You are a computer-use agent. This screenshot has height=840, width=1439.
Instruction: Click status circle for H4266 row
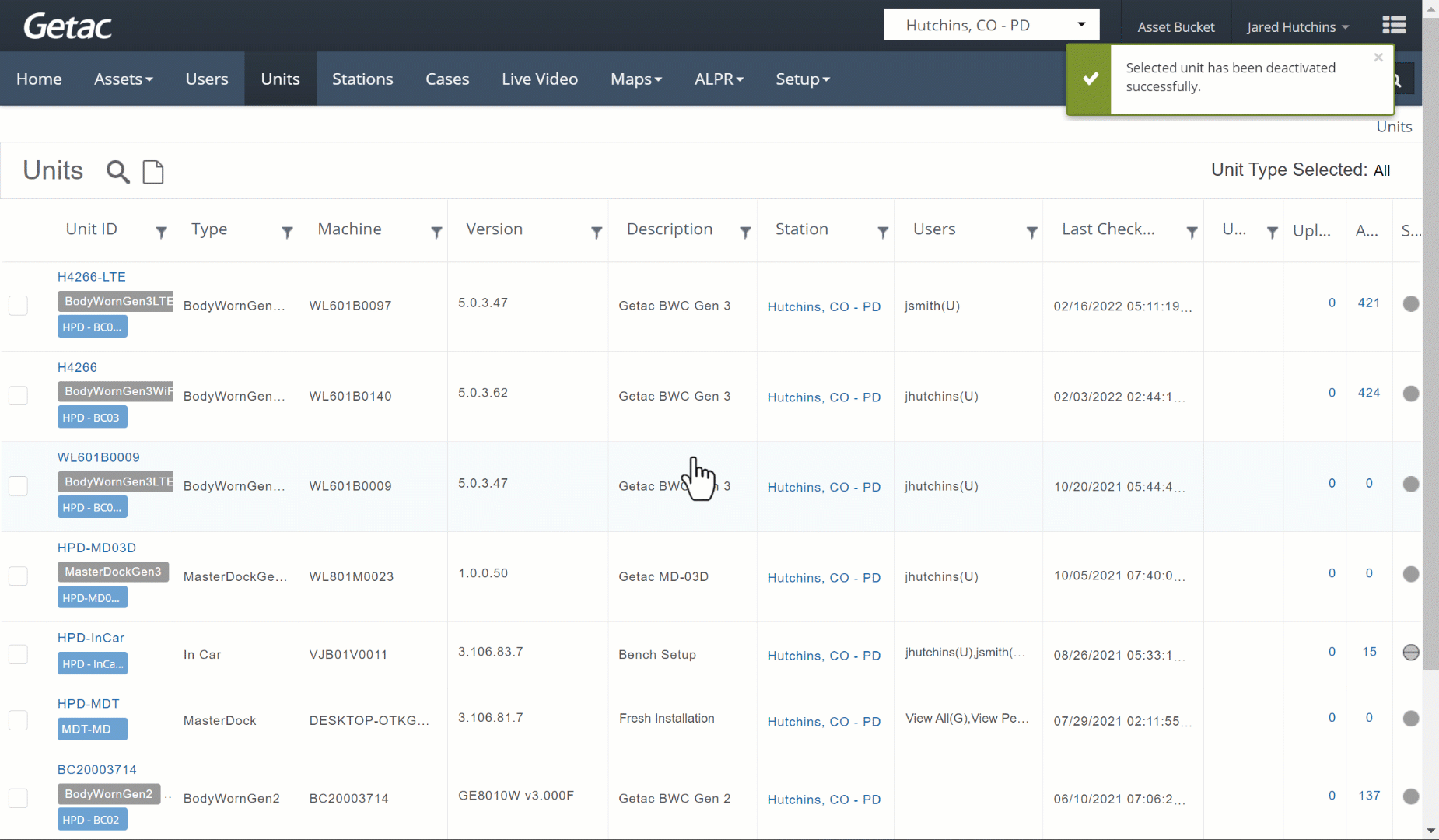[x=1411, y=394]
